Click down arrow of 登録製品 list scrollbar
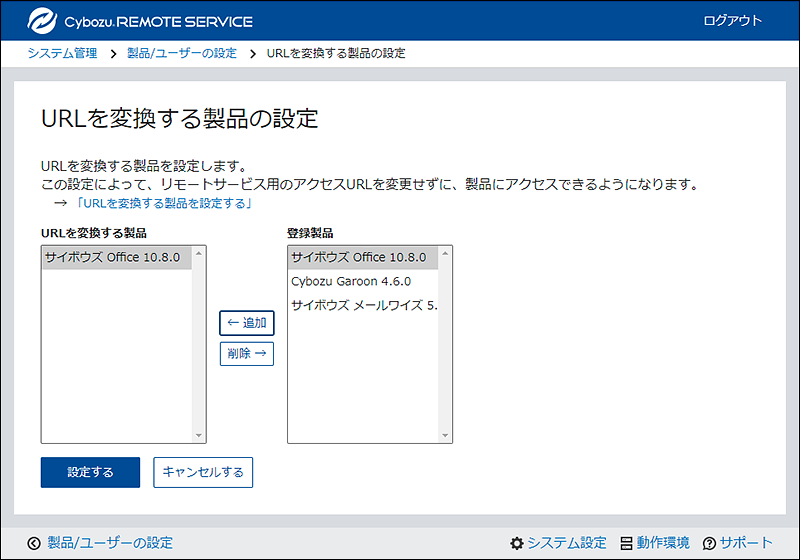The width and height of the screenshot is (800, 560). (445, 435)
